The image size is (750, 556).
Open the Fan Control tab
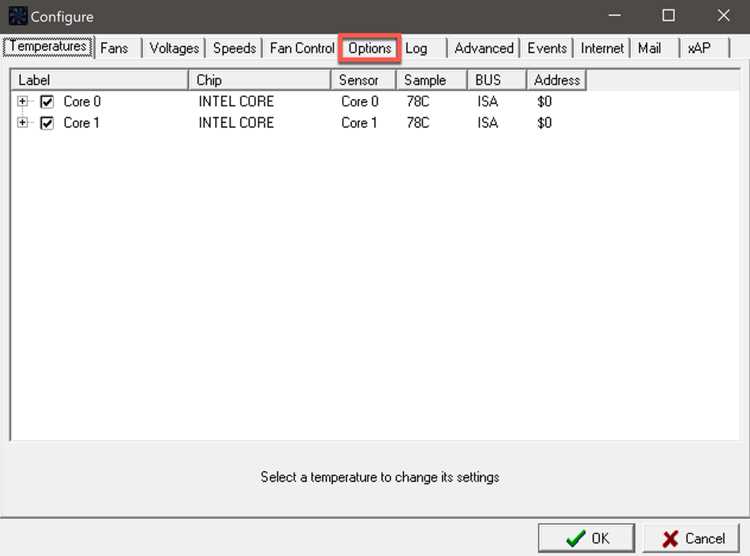(x=302, y=48)
